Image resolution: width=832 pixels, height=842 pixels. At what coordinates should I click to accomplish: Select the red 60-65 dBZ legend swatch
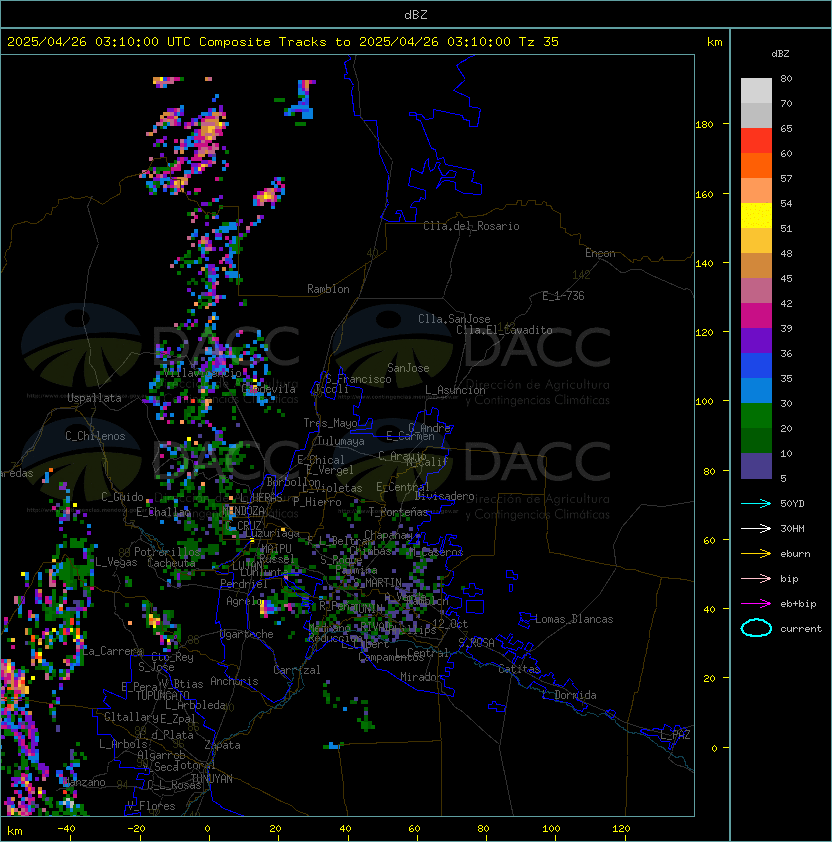click(756, 141)
